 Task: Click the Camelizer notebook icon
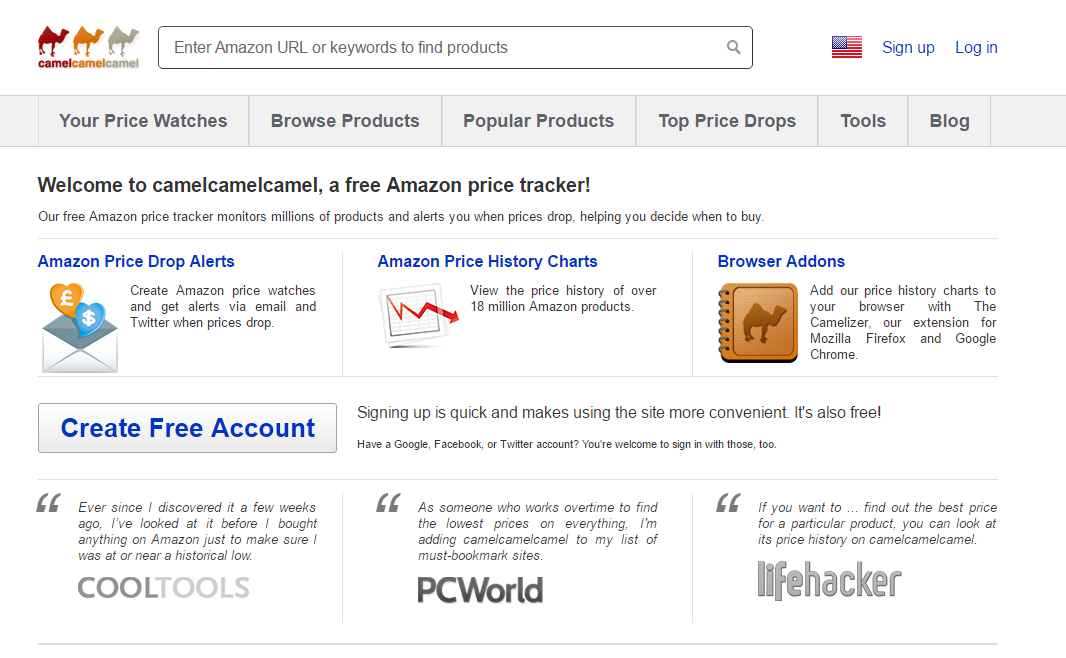[758, 323]
